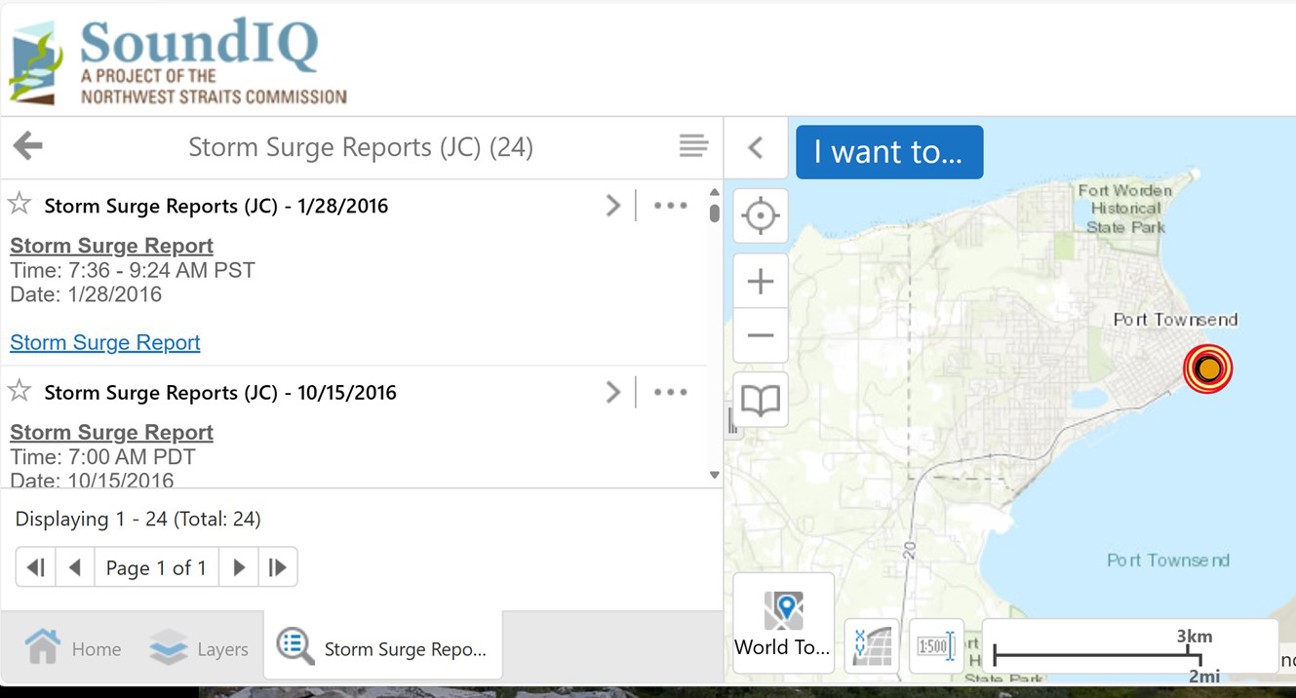Image resolution: width=1296 pixels, height=698 pixels.
Task: Click the results list scrollbar down arrow
Action: coord(714,476)
